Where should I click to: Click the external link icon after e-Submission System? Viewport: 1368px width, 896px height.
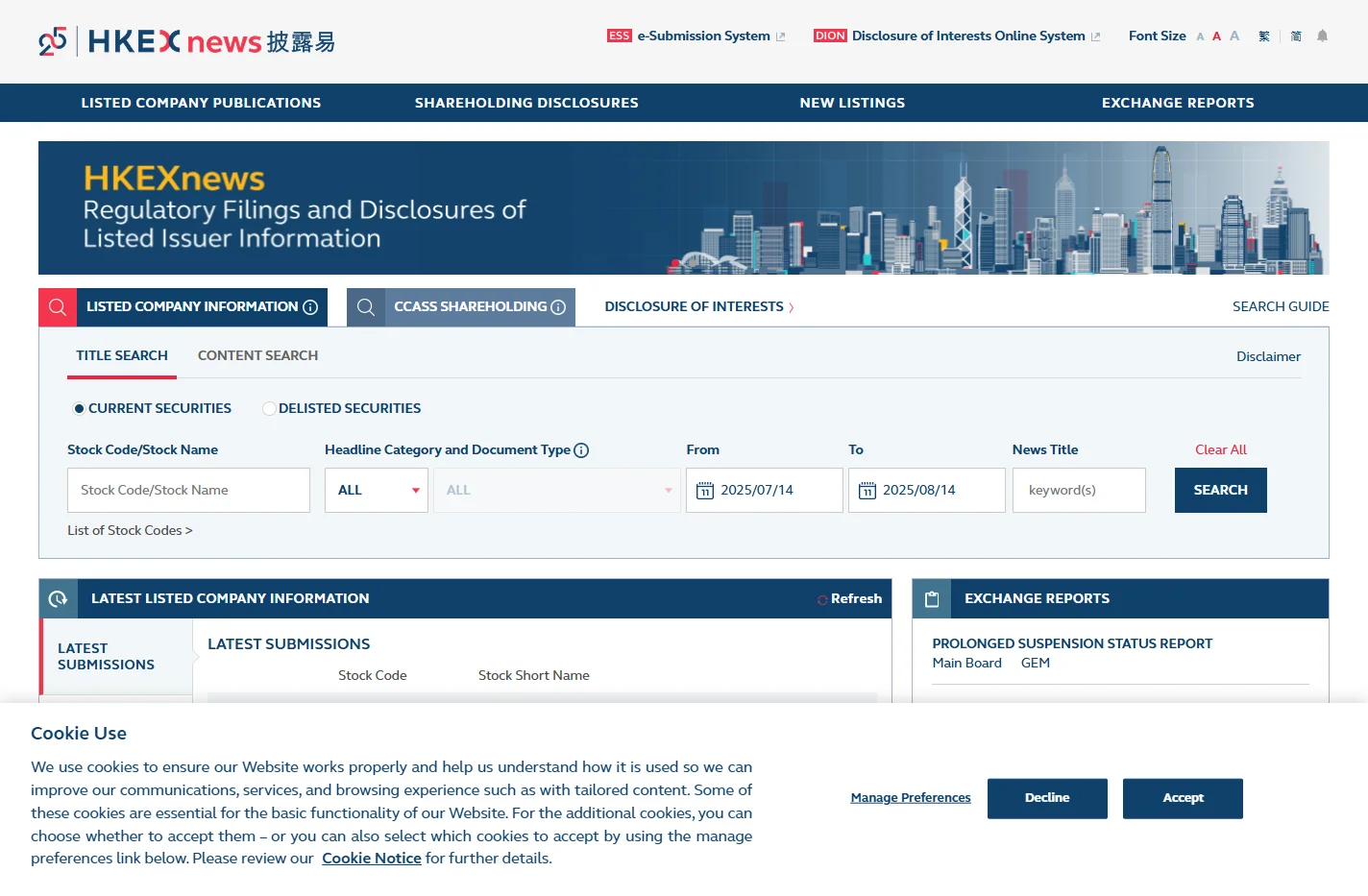(781, 36)
